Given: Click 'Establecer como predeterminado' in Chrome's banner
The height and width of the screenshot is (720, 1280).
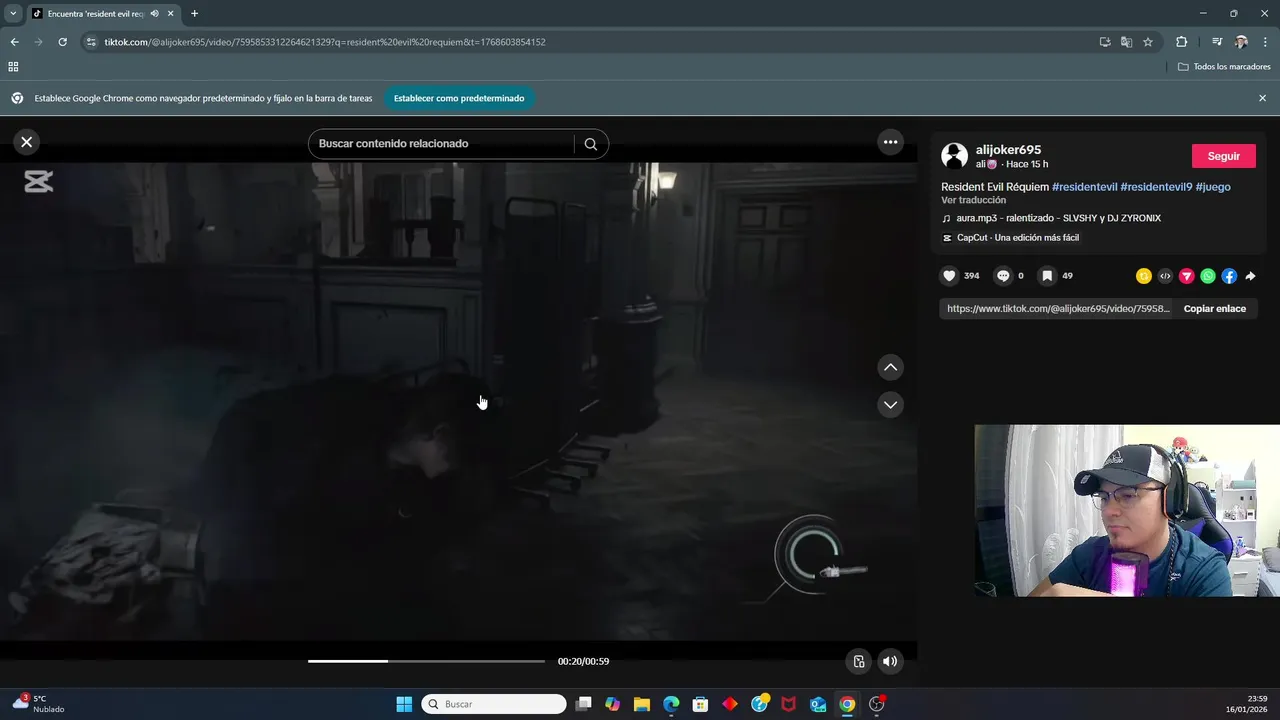Looking at the screenshot, I should pyautogui.click(x=459, y=98).
